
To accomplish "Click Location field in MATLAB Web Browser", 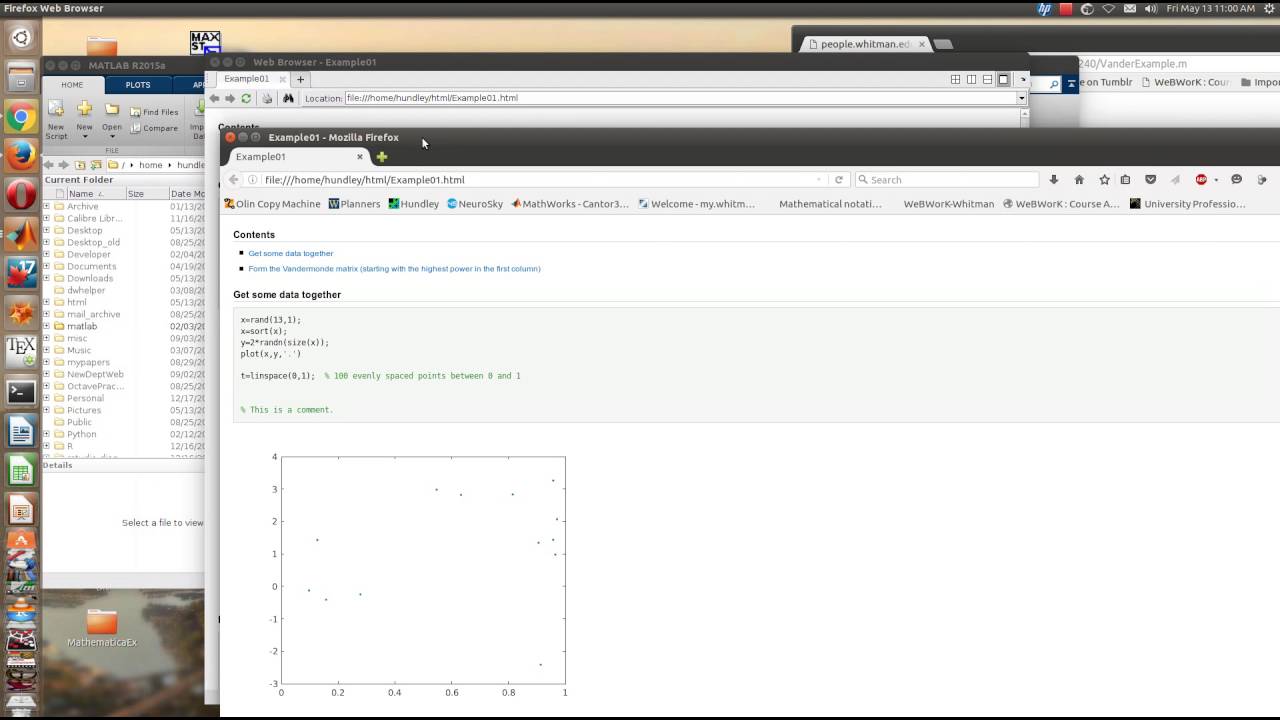I will coord(680,98).
